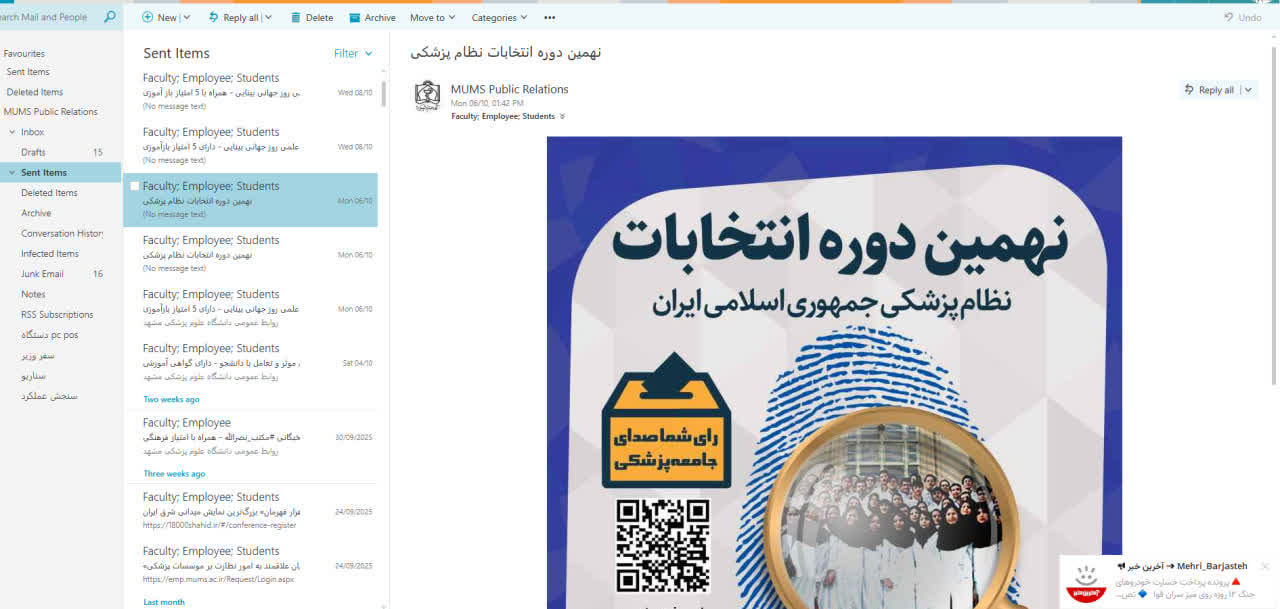Create a new message with New button
The width and height of the screenshot is (1280, 609).
(x=159, y=18)
